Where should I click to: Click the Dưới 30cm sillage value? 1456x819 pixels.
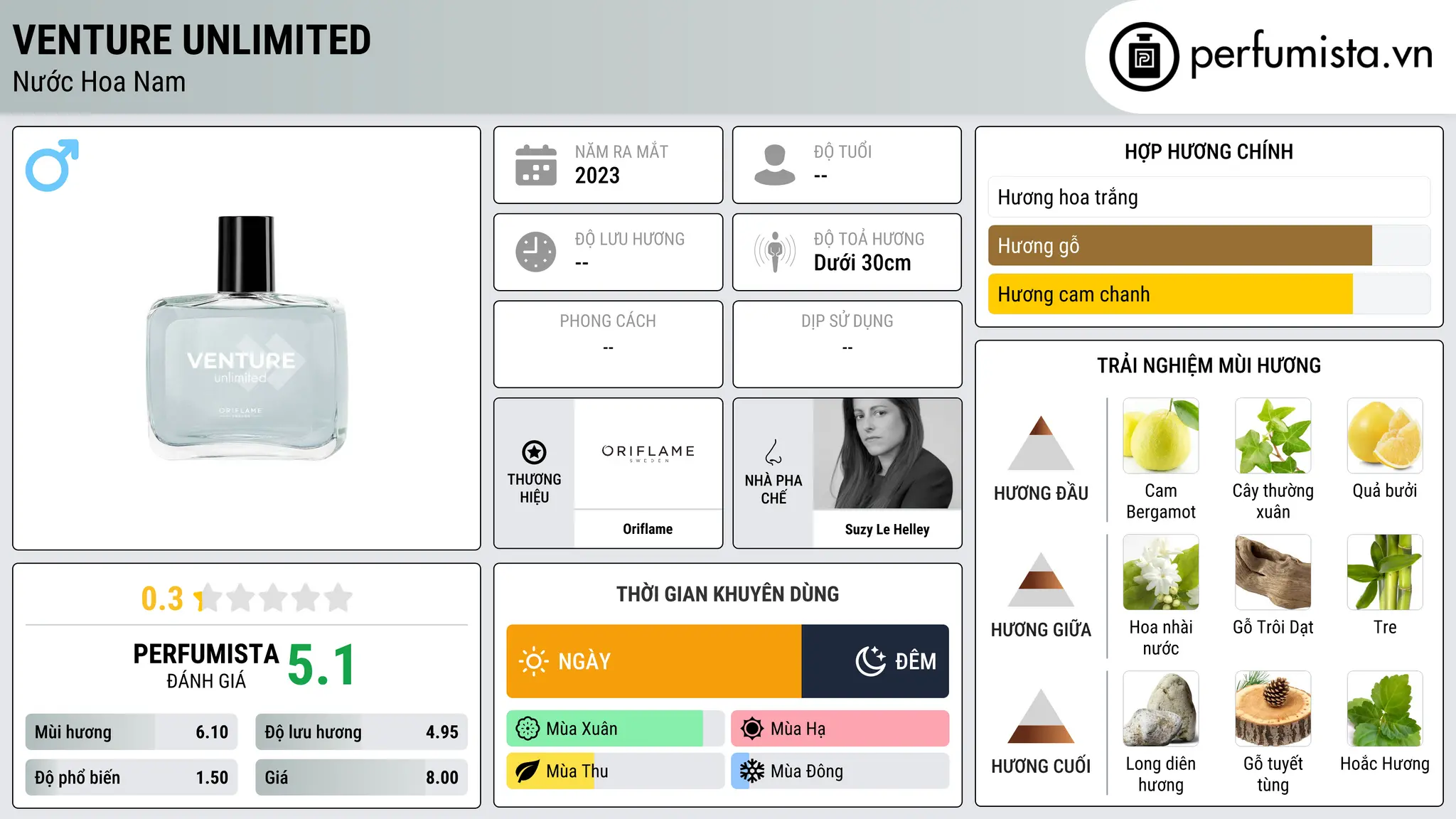click(862, 263)
